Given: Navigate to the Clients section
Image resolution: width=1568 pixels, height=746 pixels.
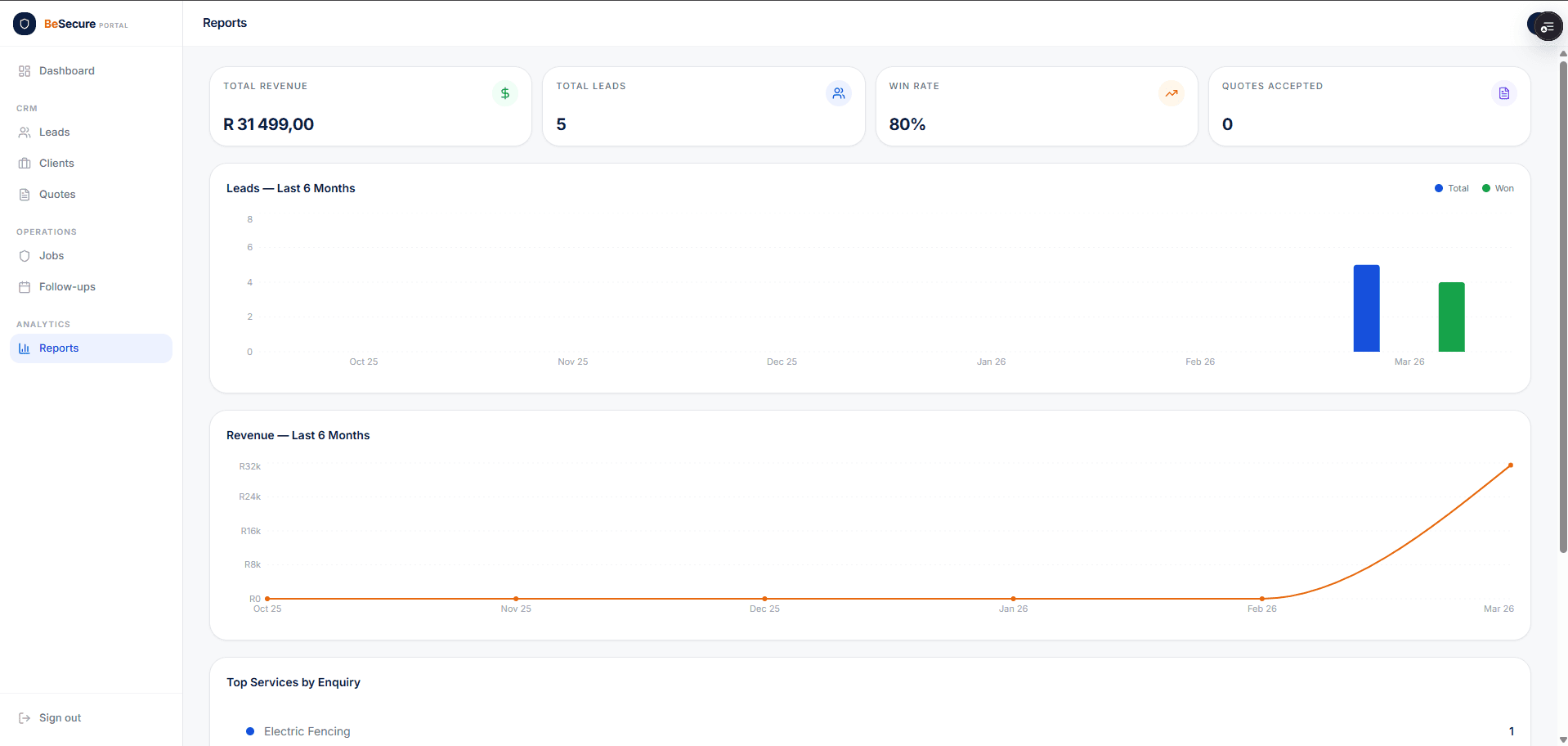Looking at the screenshot, I should (57, 163).
